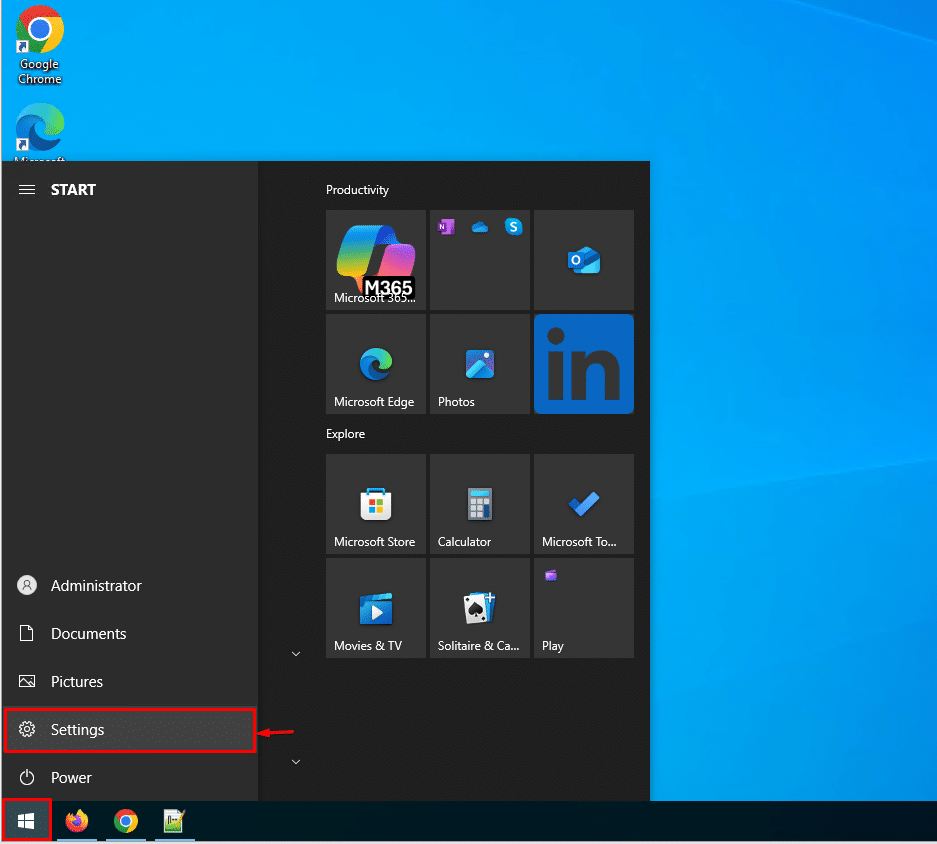Open the Microsoft 365 Copilot tile

coord(376,259)
